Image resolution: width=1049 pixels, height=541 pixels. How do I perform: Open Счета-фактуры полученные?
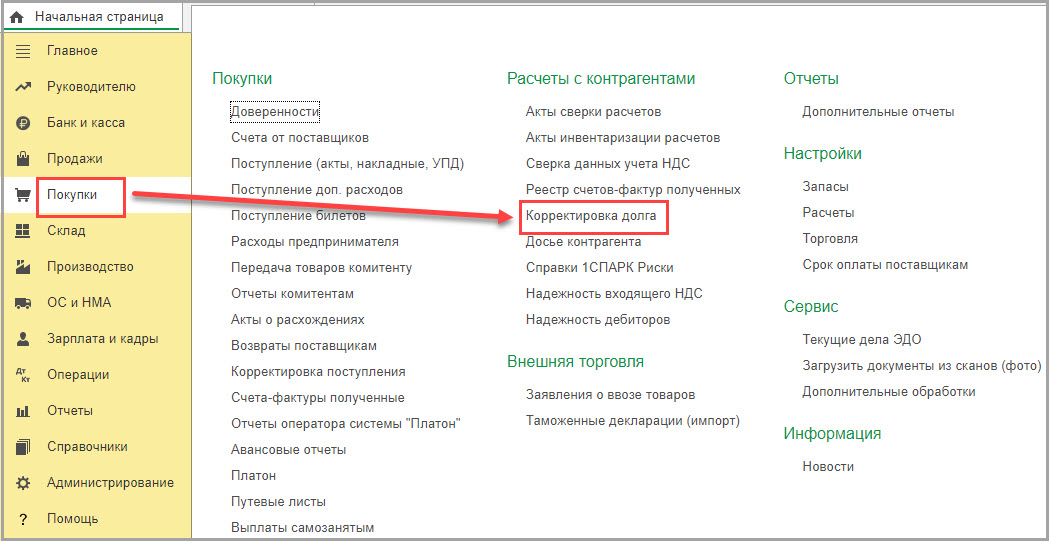pyautogui.click(x=318, y=398)
